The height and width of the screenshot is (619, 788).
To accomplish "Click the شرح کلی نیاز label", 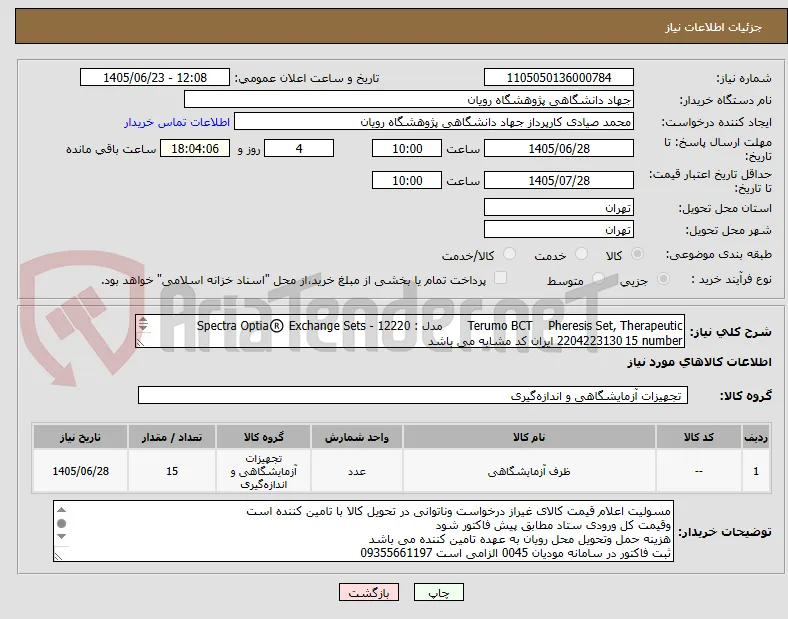I will (730, 332).
